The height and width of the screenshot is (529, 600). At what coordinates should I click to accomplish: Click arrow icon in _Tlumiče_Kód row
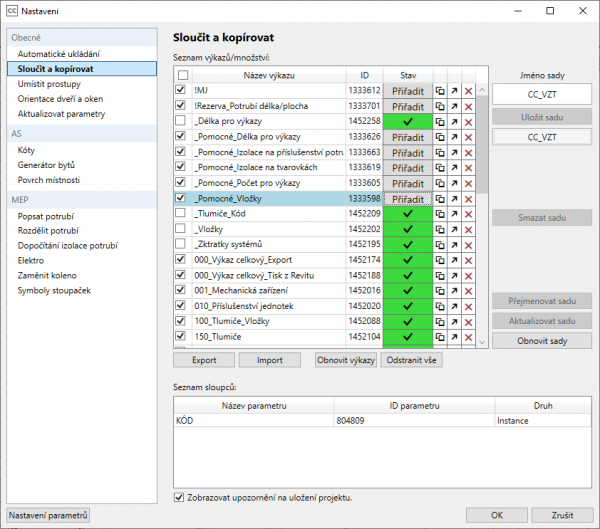[x=454, y=214]
